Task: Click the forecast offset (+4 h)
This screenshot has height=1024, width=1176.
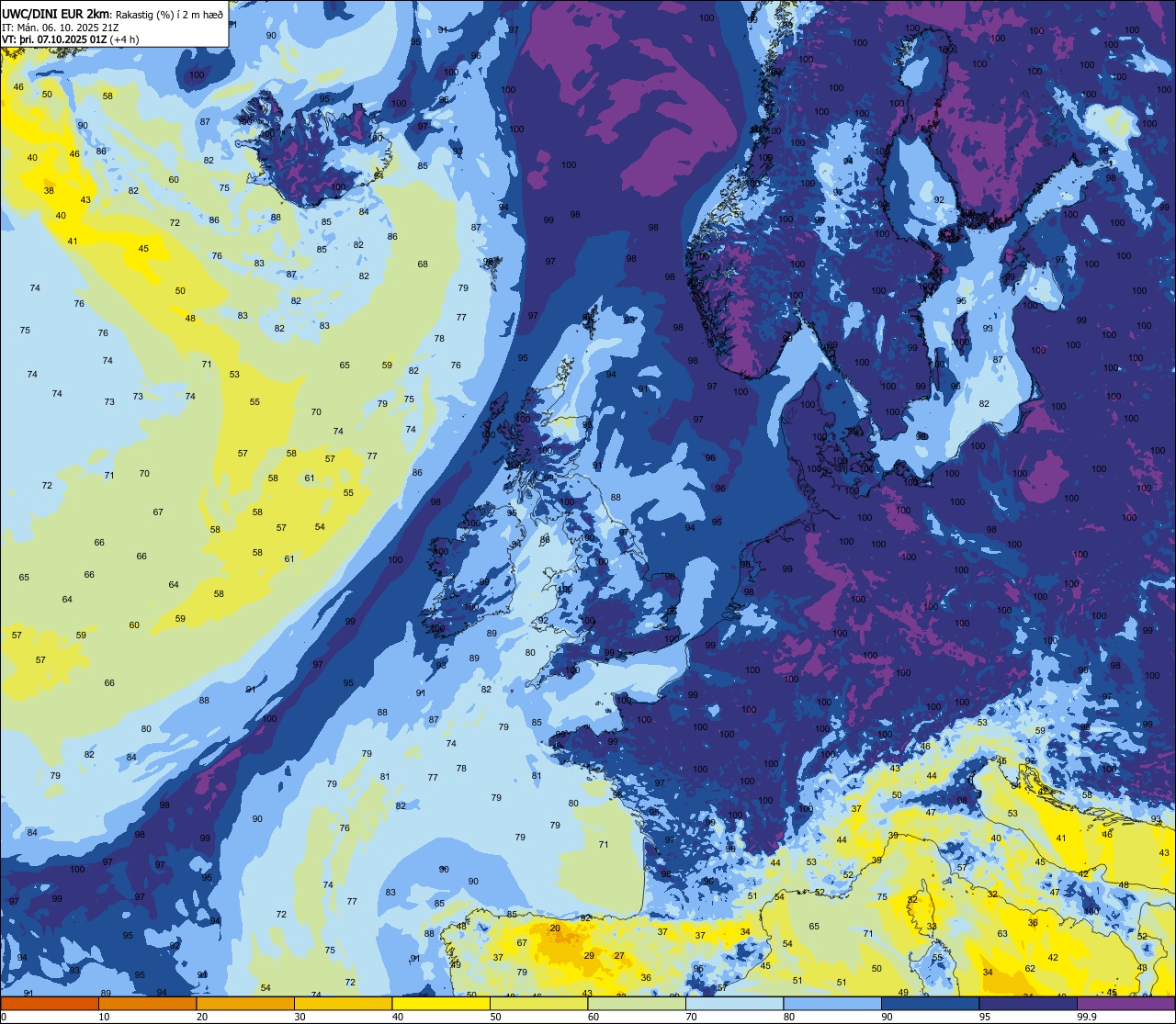Action: pyautogui.click(x=124, y=39)
